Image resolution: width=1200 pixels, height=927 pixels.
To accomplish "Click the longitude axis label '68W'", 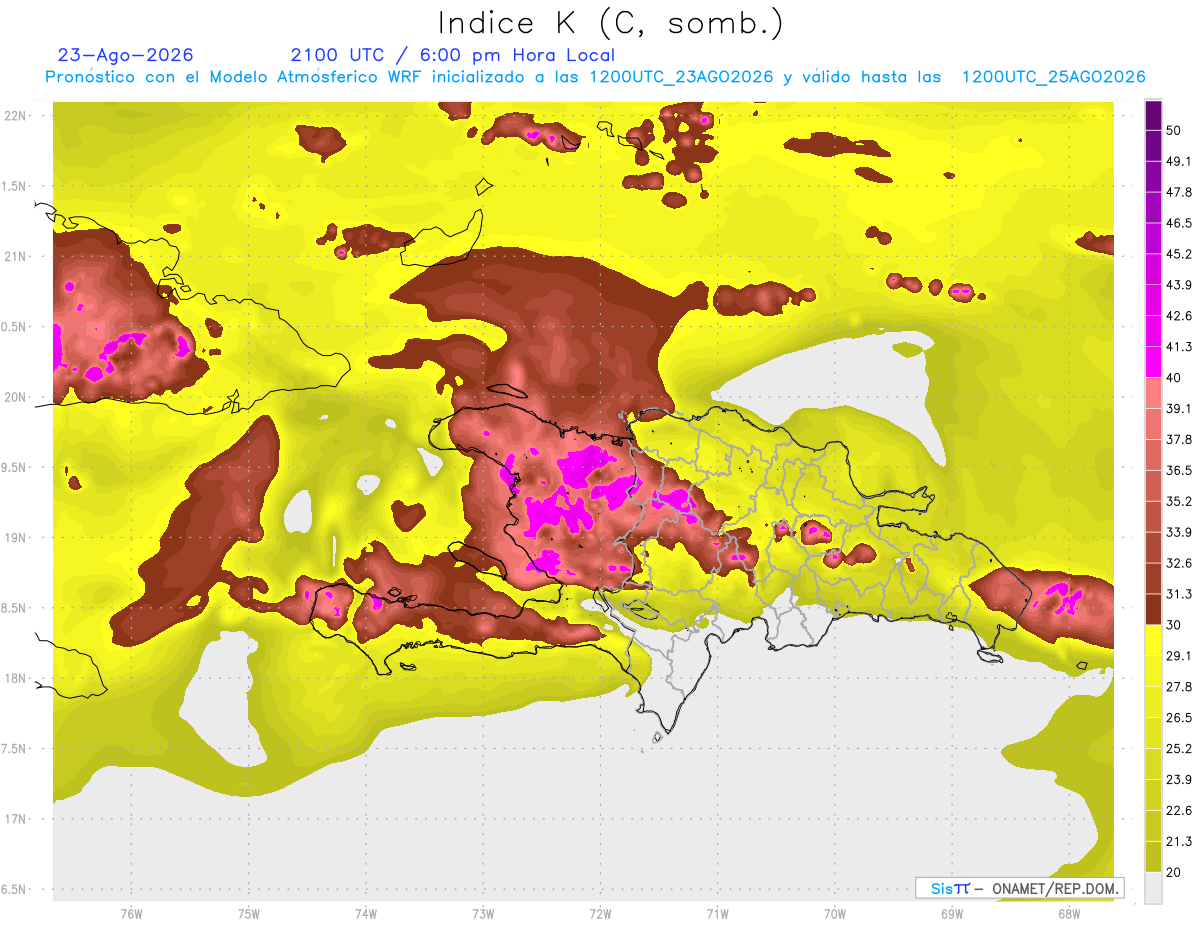I will pyautogui.click(x=1069, y=914).
